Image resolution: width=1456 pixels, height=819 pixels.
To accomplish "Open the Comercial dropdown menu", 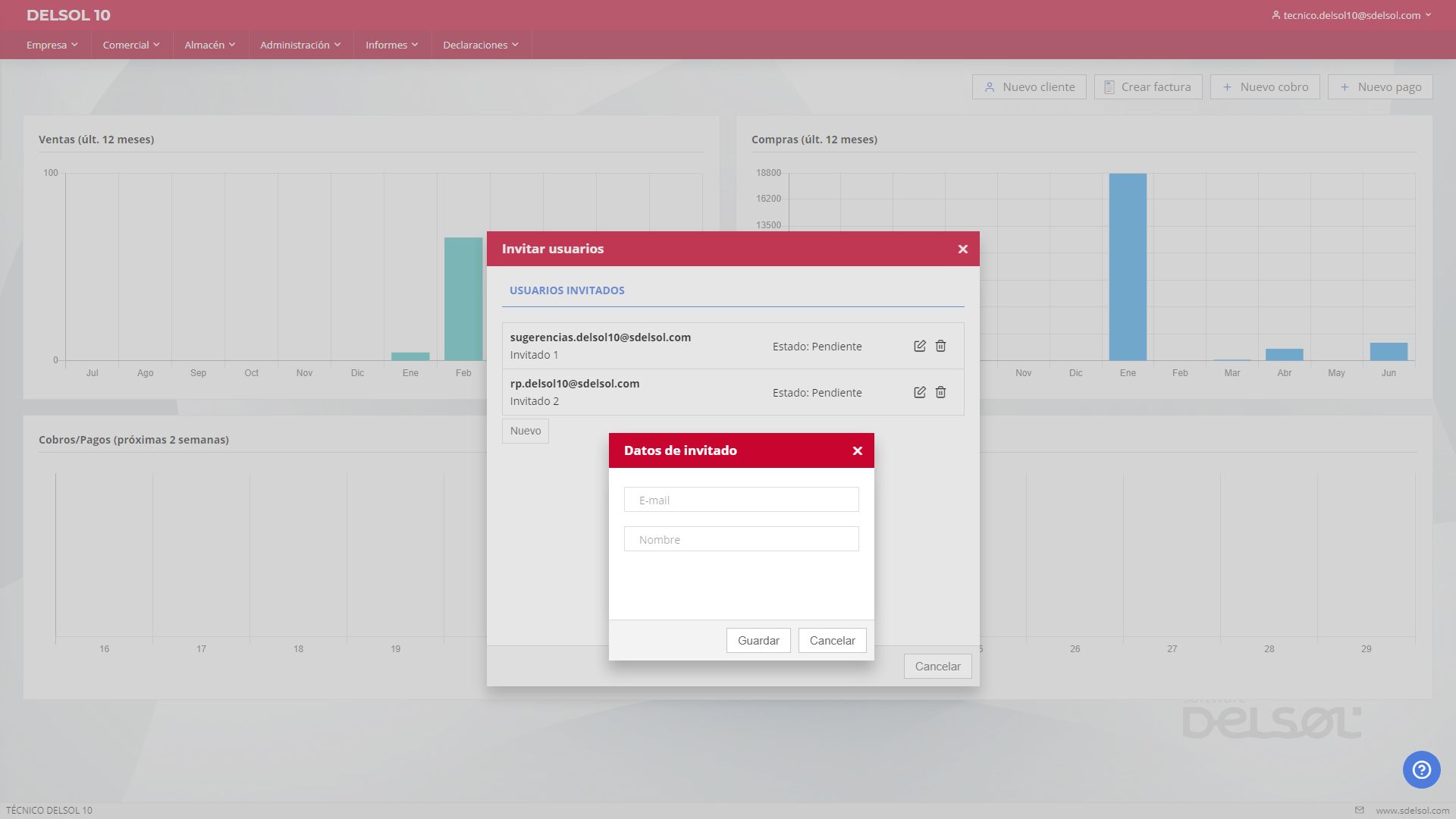I will (131, 45).
